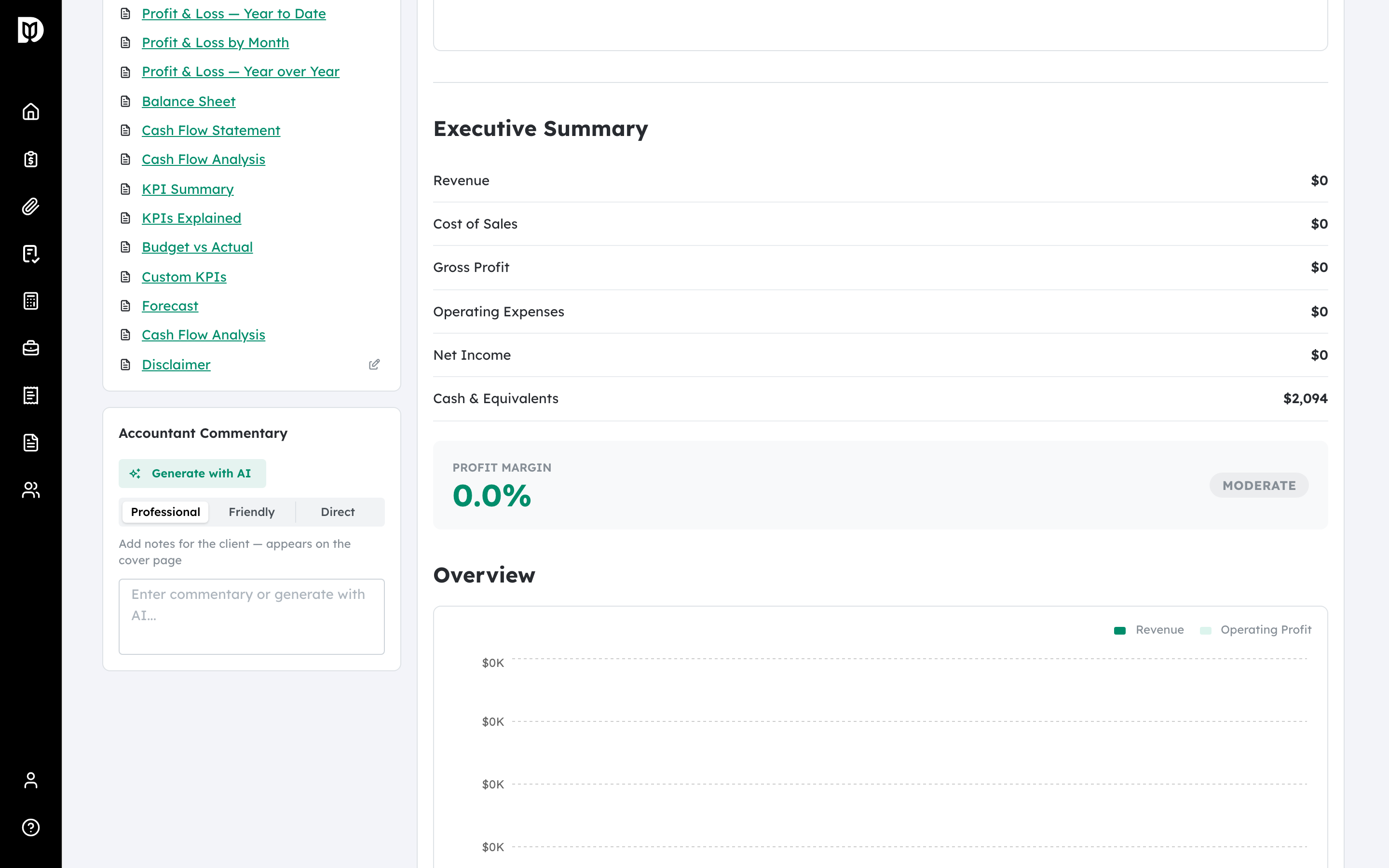The image size is (1389, 868).
Task: Click the 0.0% profit margin value
Action: point(492,496)
